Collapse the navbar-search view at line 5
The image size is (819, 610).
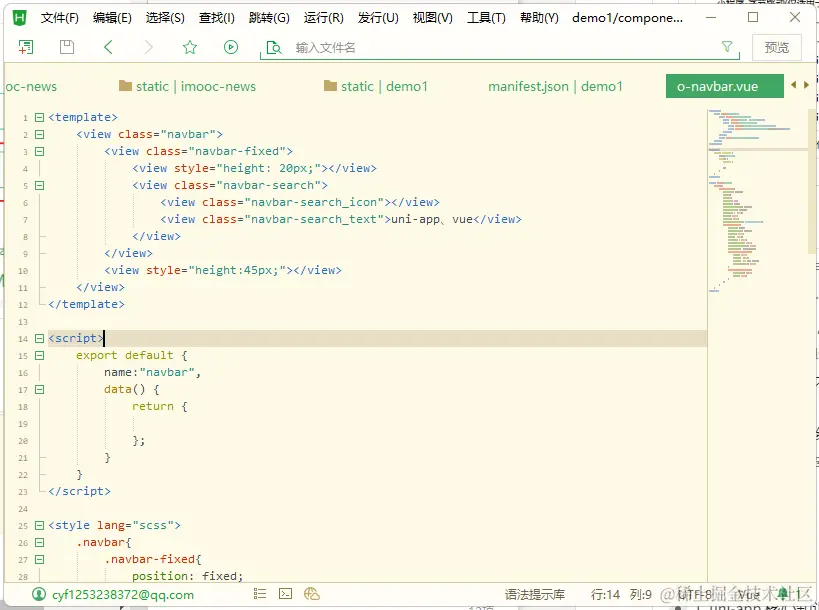coord(39,185)
